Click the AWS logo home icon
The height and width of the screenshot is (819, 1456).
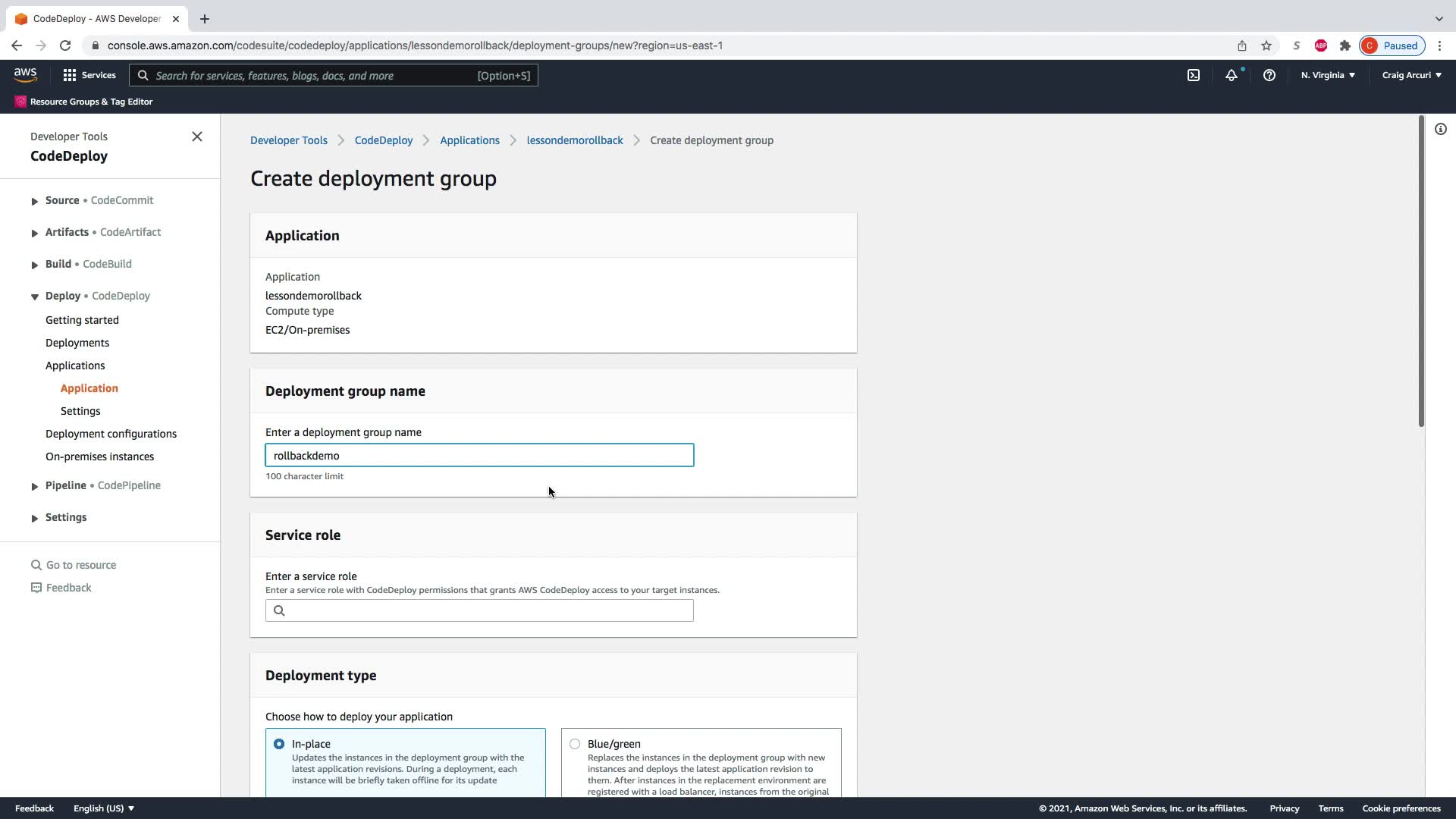point(25,75)
